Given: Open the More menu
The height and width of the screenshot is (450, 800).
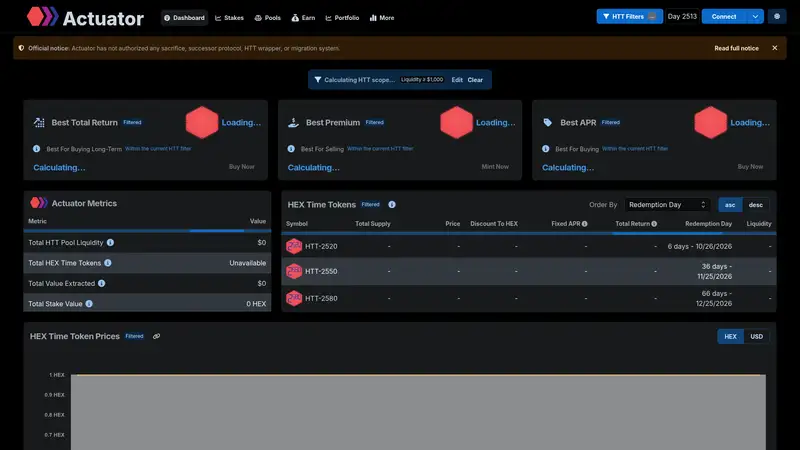Looking at the screenshot, I should [x=382, y=18].
